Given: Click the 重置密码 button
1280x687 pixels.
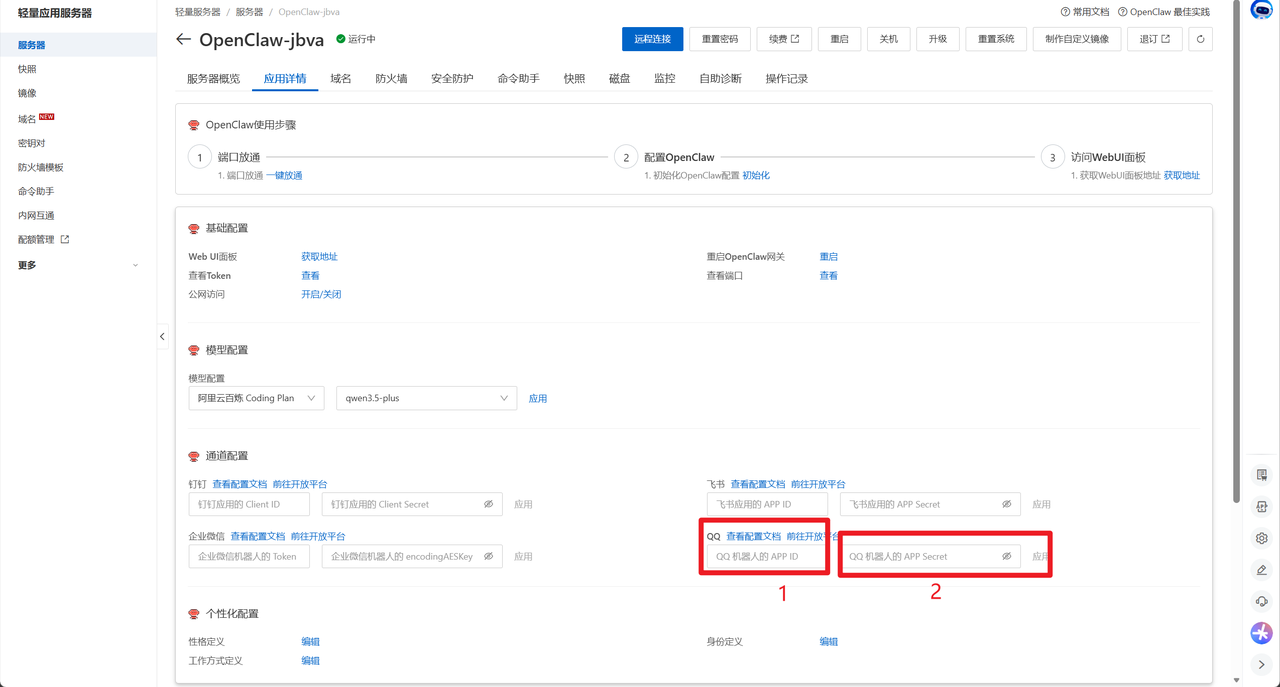Looking at the screenshot, I should pos(720,39).
